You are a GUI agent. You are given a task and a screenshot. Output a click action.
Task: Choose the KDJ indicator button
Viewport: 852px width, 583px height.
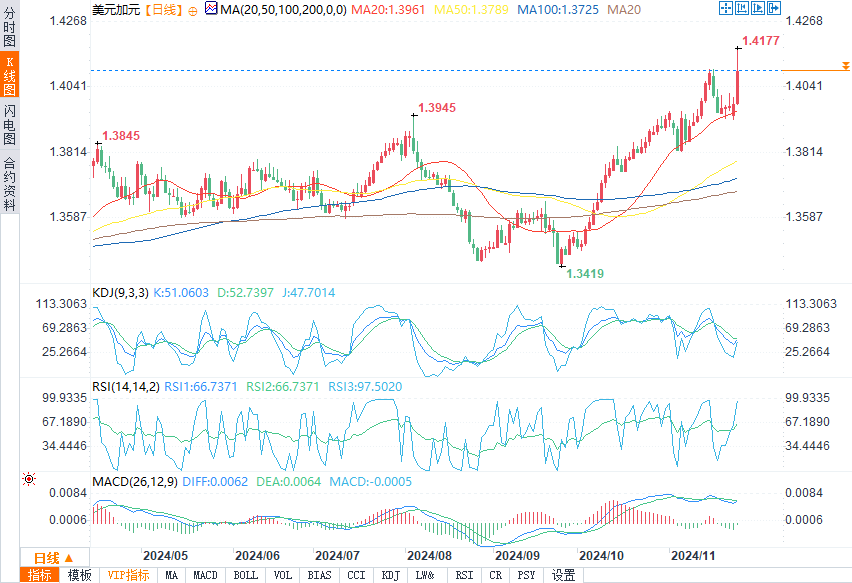pyautogui.click(x=391, y=575)
